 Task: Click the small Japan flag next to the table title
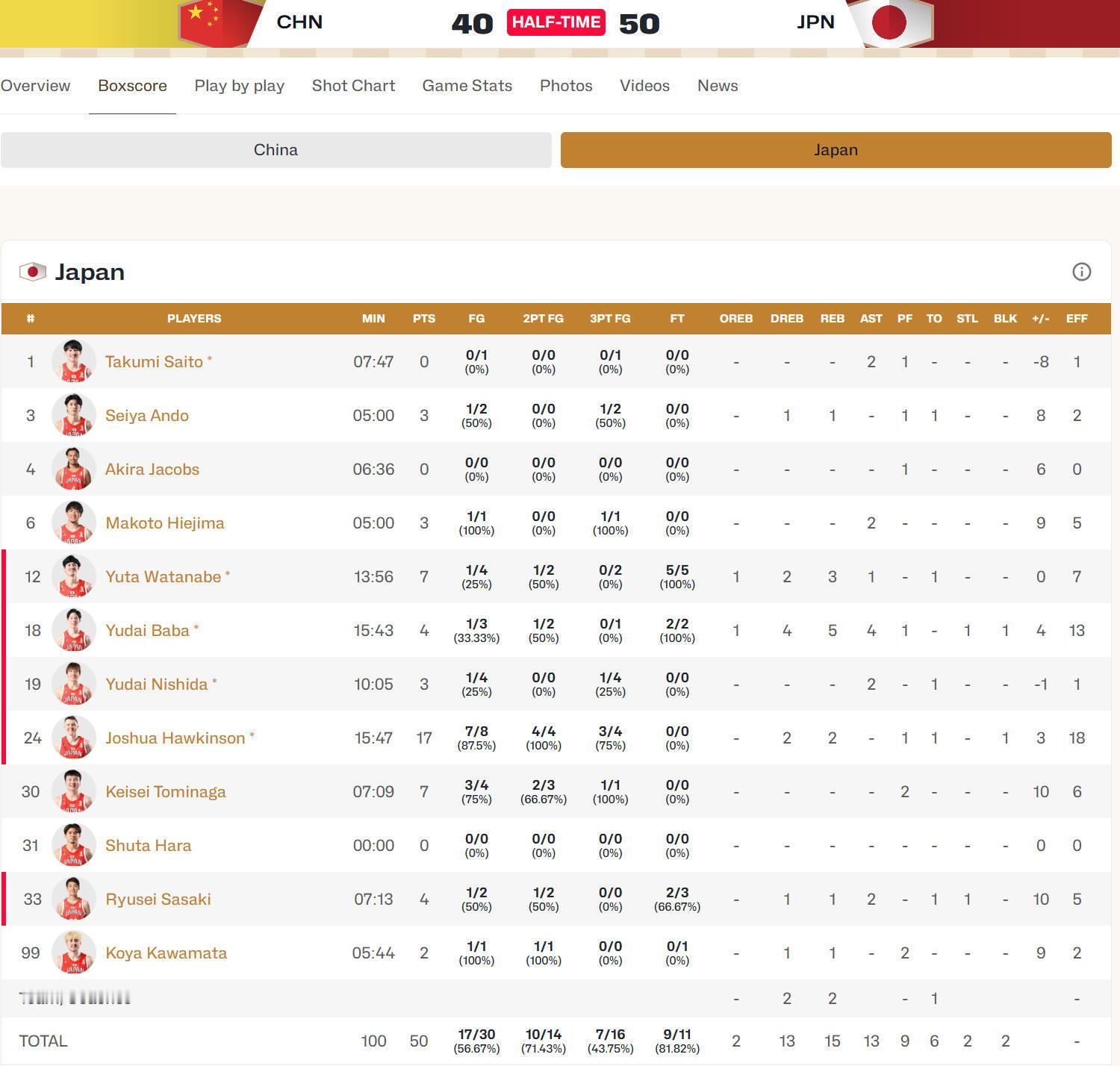click(32, 272)
